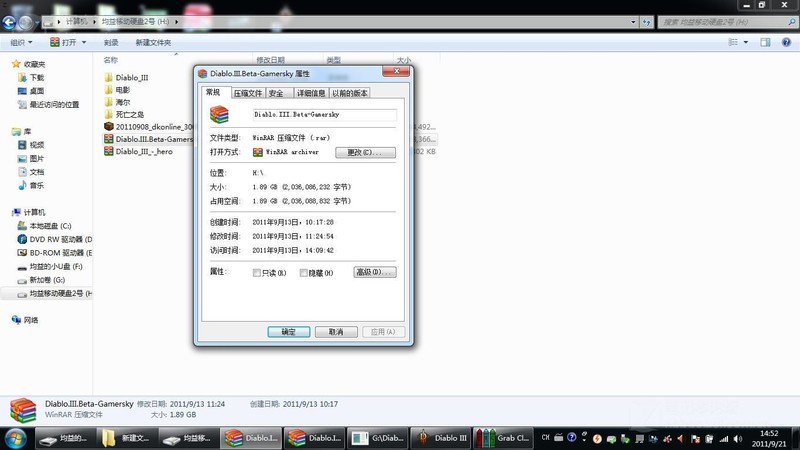
Task: Select 网络 in navigation pane
Action: click(x=31, y=320)
